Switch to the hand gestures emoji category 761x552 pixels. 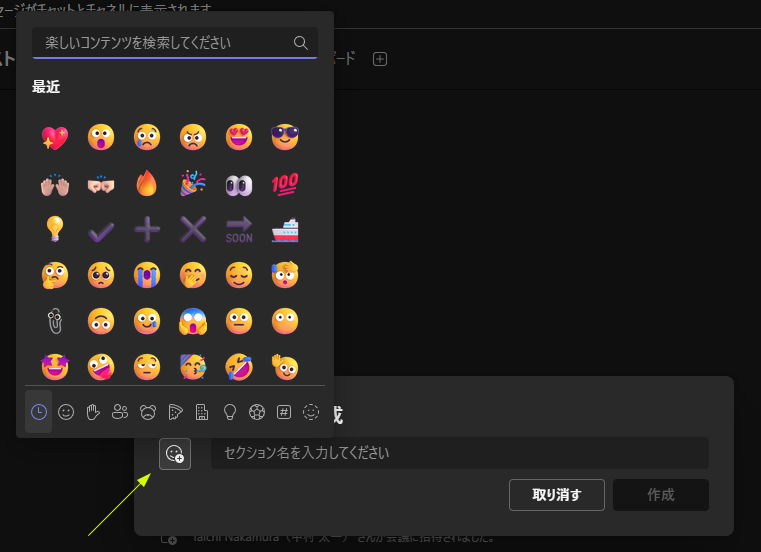click(x=93, y=411)
